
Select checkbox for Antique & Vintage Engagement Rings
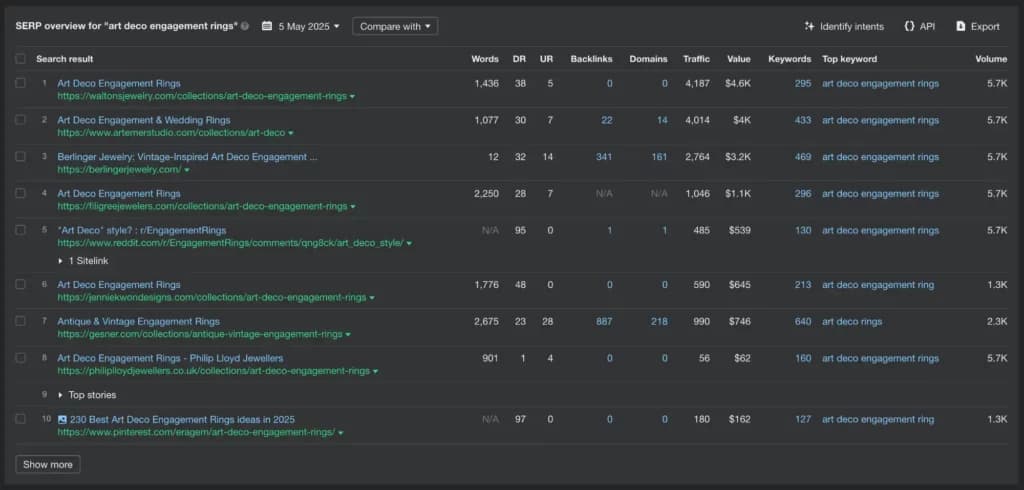coord(21,321)
